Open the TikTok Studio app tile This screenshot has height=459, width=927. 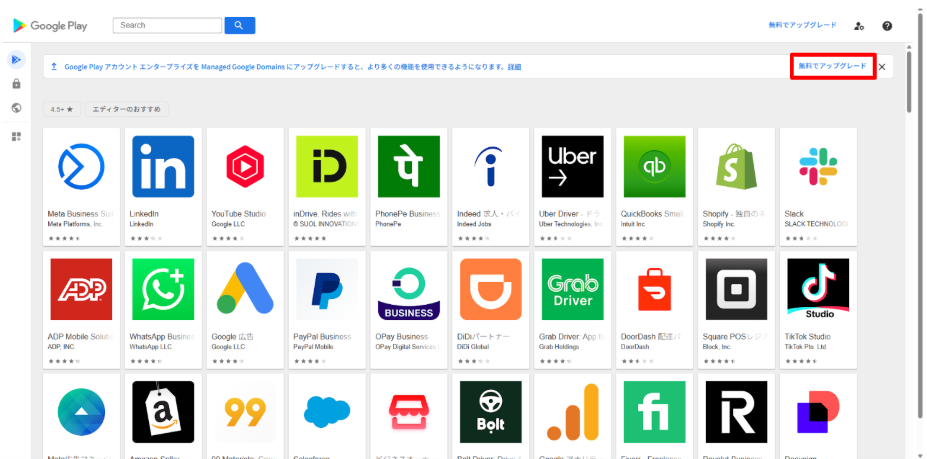coord(816,308)
